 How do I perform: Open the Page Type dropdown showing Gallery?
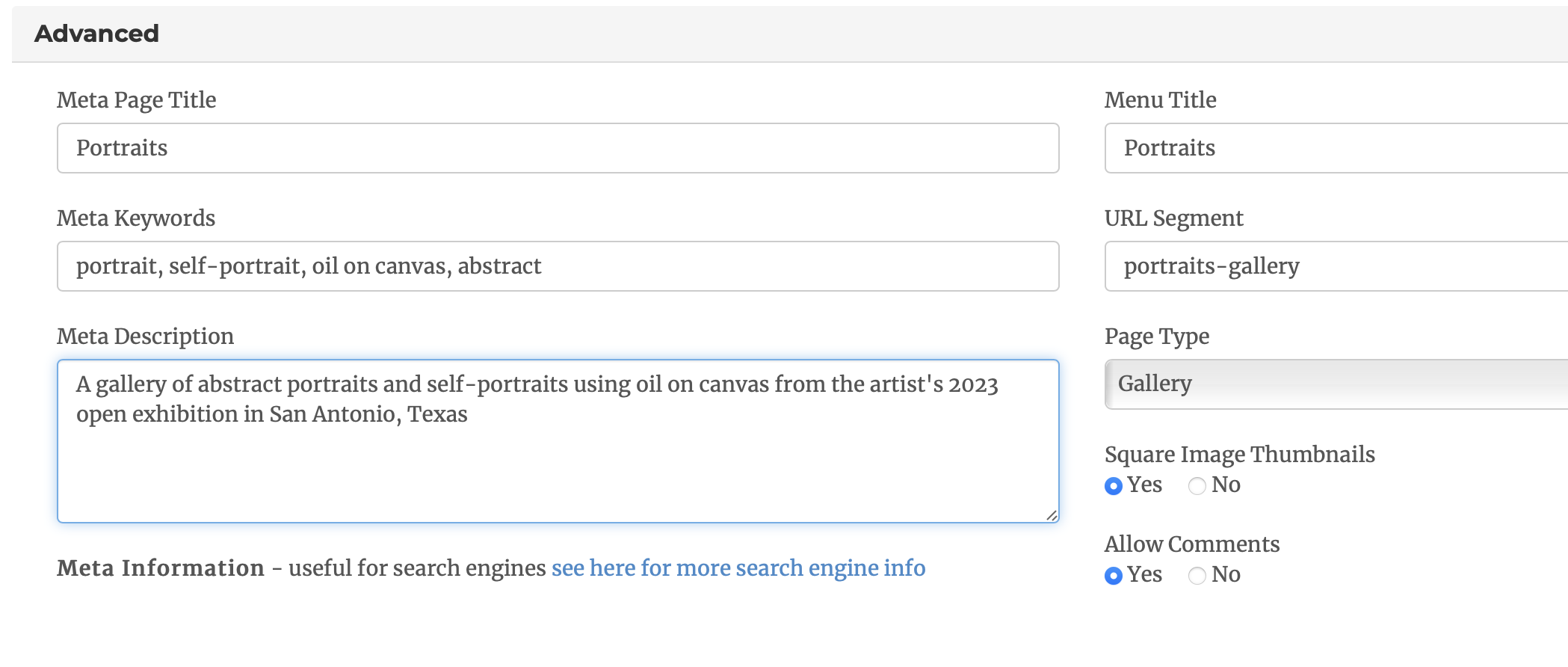coord(1336,384)
